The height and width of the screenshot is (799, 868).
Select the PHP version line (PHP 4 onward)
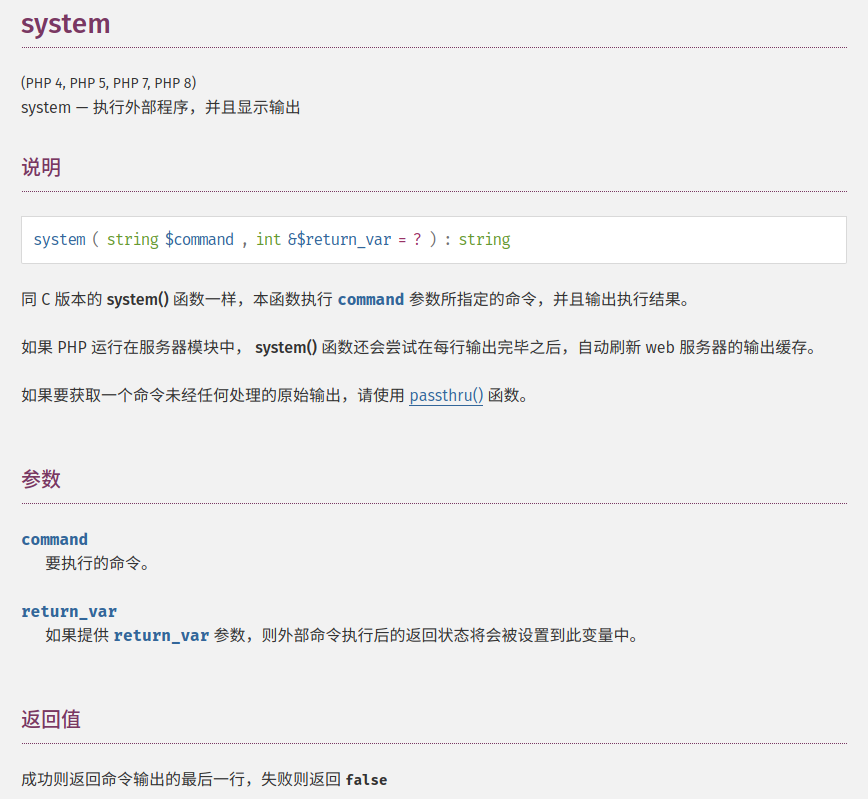point(107,83)
